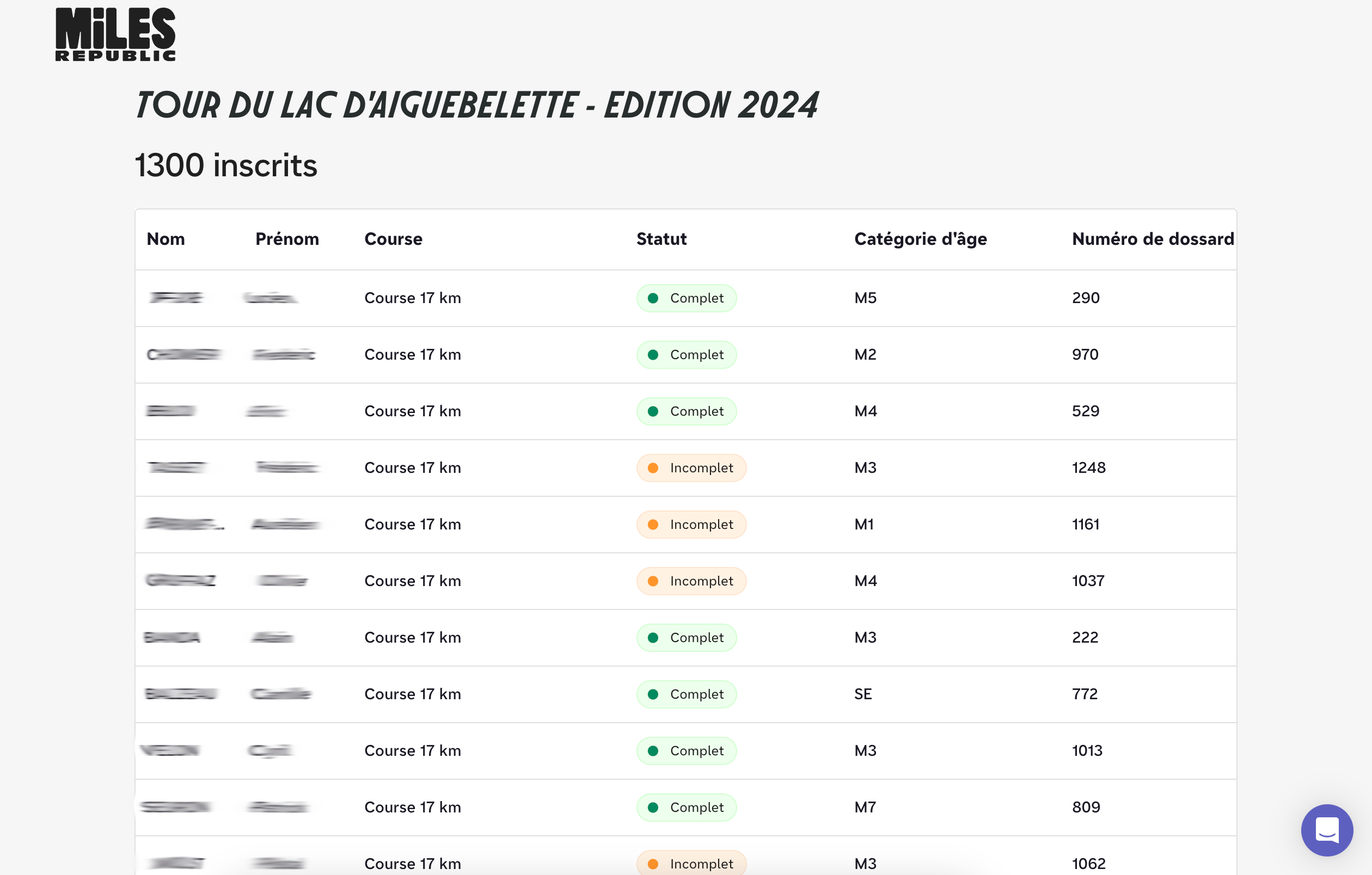Select the row with dossard 222
The height and width of the screenshot is (875, 1372).
pos(685,638)
